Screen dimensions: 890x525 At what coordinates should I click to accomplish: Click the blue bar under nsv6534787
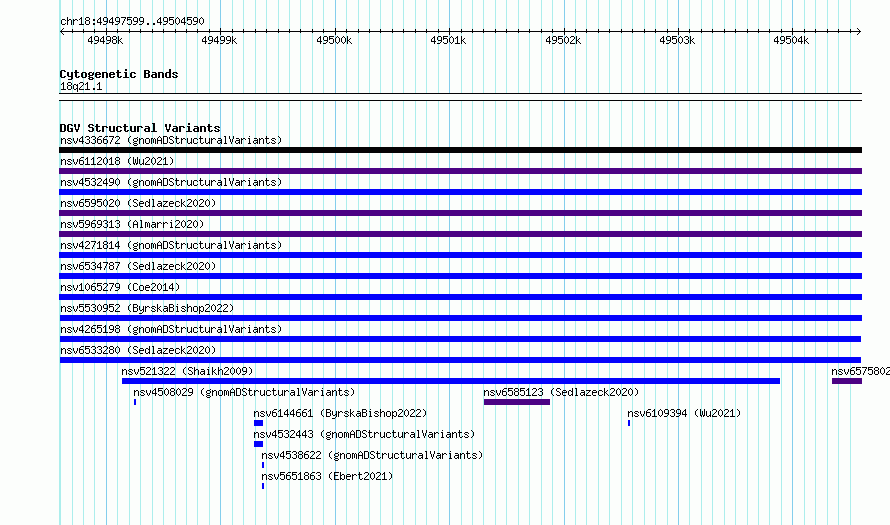(x=460, y=276)
